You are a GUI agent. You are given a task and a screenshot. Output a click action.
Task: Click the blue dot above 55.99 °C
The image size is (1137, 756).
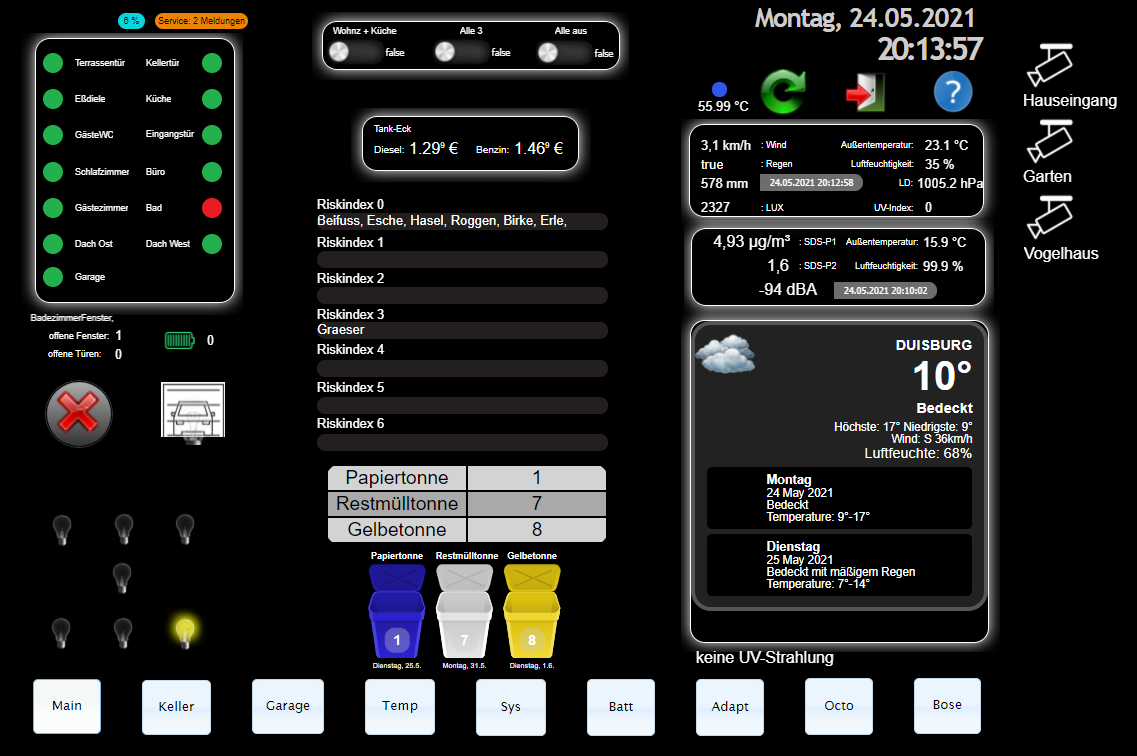tap(719, 89)
